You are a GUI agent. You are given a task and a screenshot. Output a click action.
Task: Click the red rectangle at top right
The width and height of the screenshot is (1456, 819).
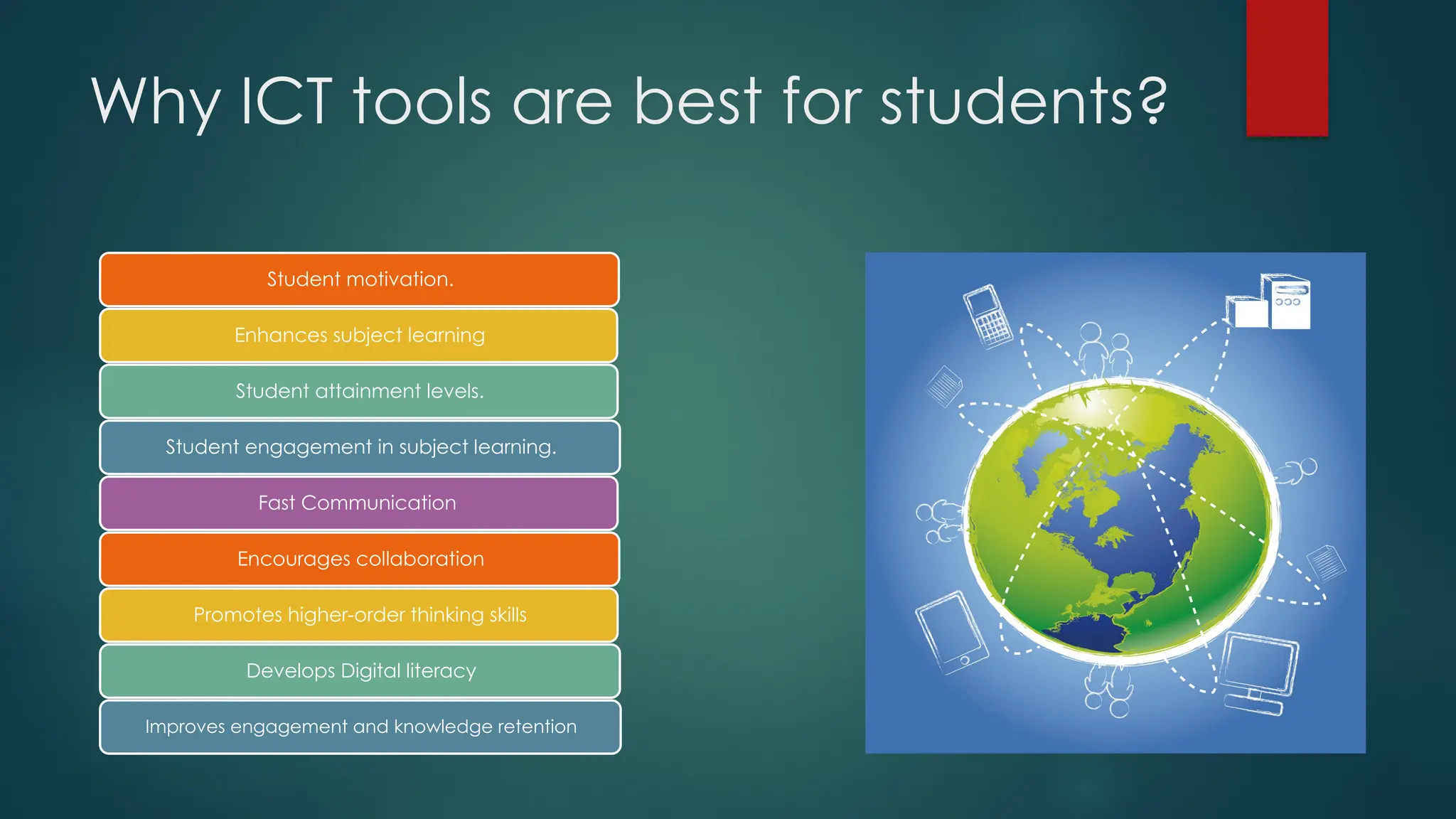point(1287,68)
